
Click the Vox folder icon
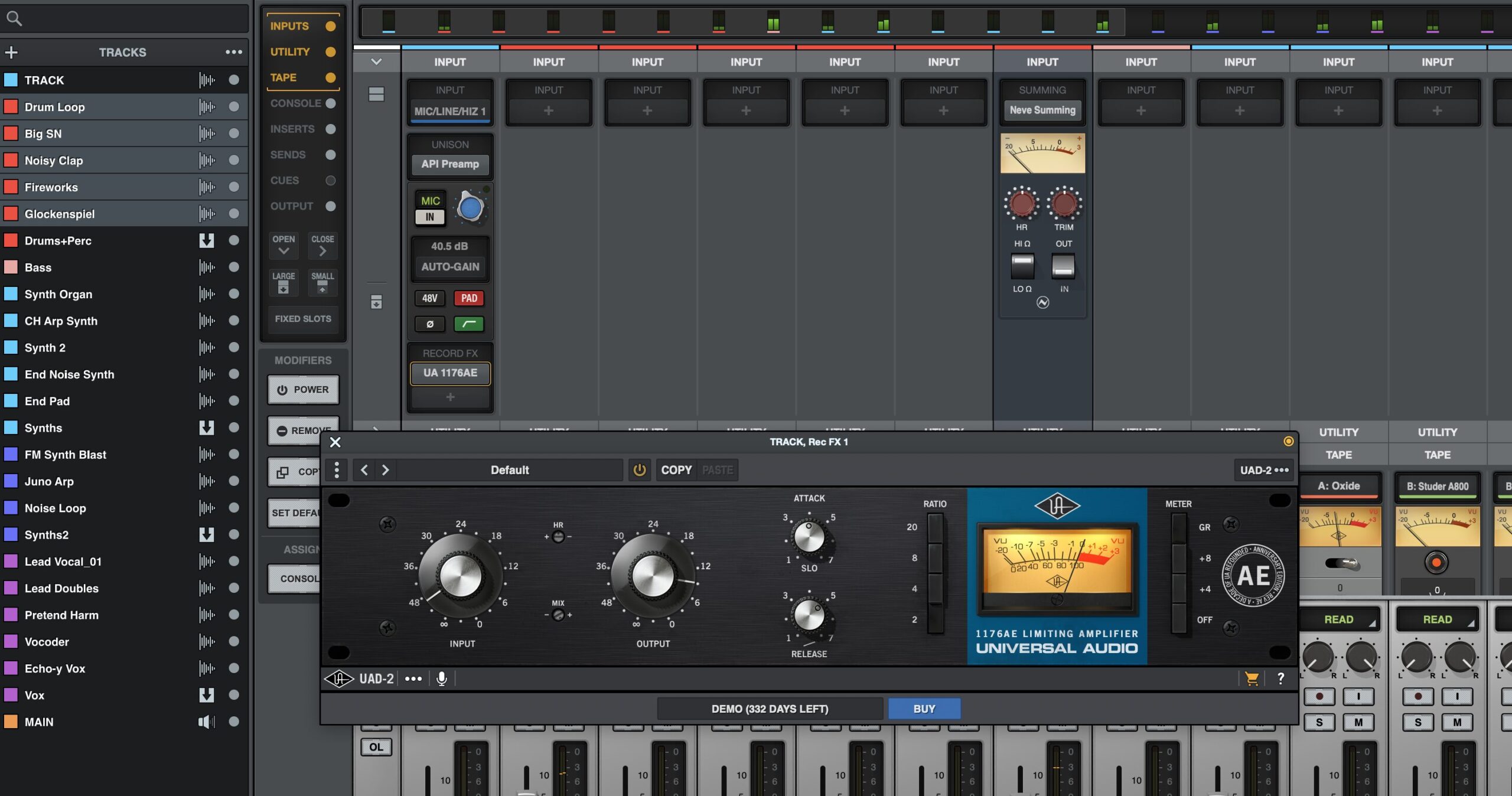(207, 695)
